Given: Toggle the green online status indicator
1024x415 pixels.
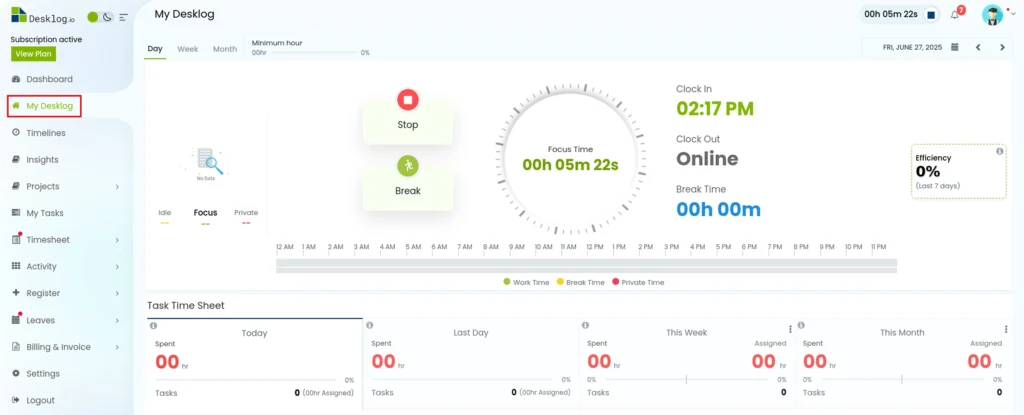Looking at the screenshot, I should [x=93, y=17].
